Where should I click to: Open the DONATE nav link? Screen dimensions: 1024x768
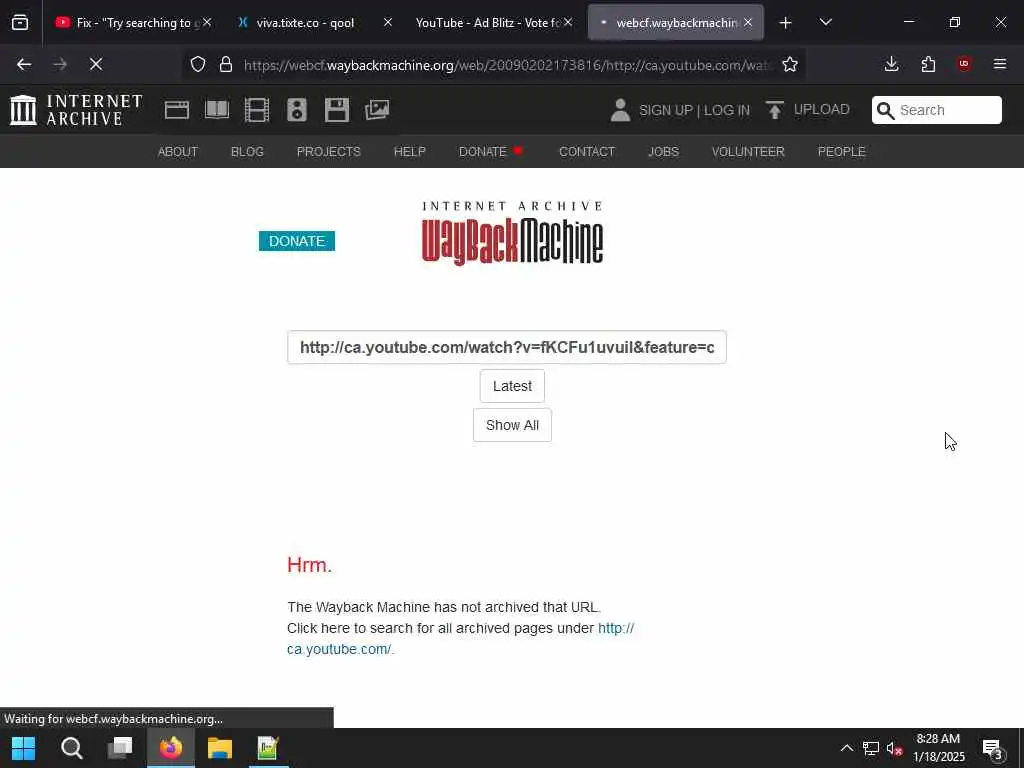click(490, 152)
